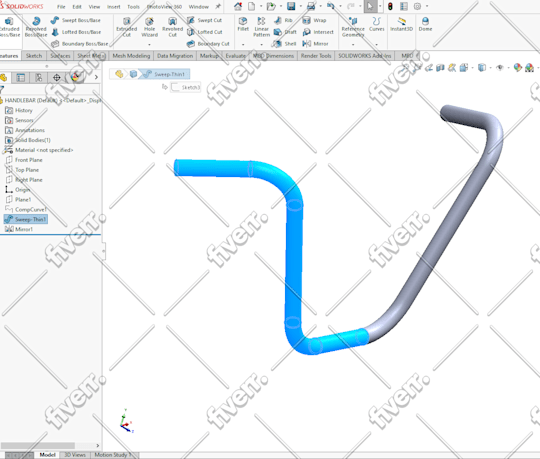Select the Shell tool
Image resolution: width=540 pixels, height=459 pixels.
tap(284, 44)
